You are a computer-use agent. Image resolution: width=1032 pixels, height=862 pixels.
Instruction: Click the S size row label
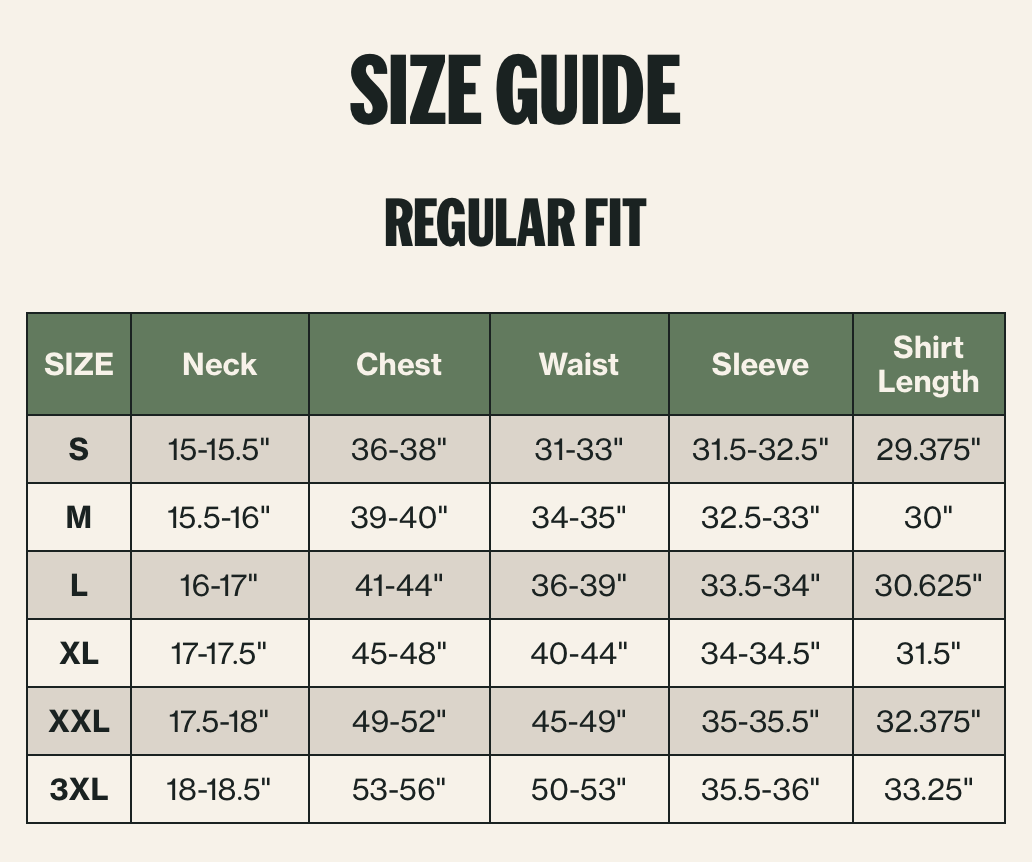tap(79, 449)
